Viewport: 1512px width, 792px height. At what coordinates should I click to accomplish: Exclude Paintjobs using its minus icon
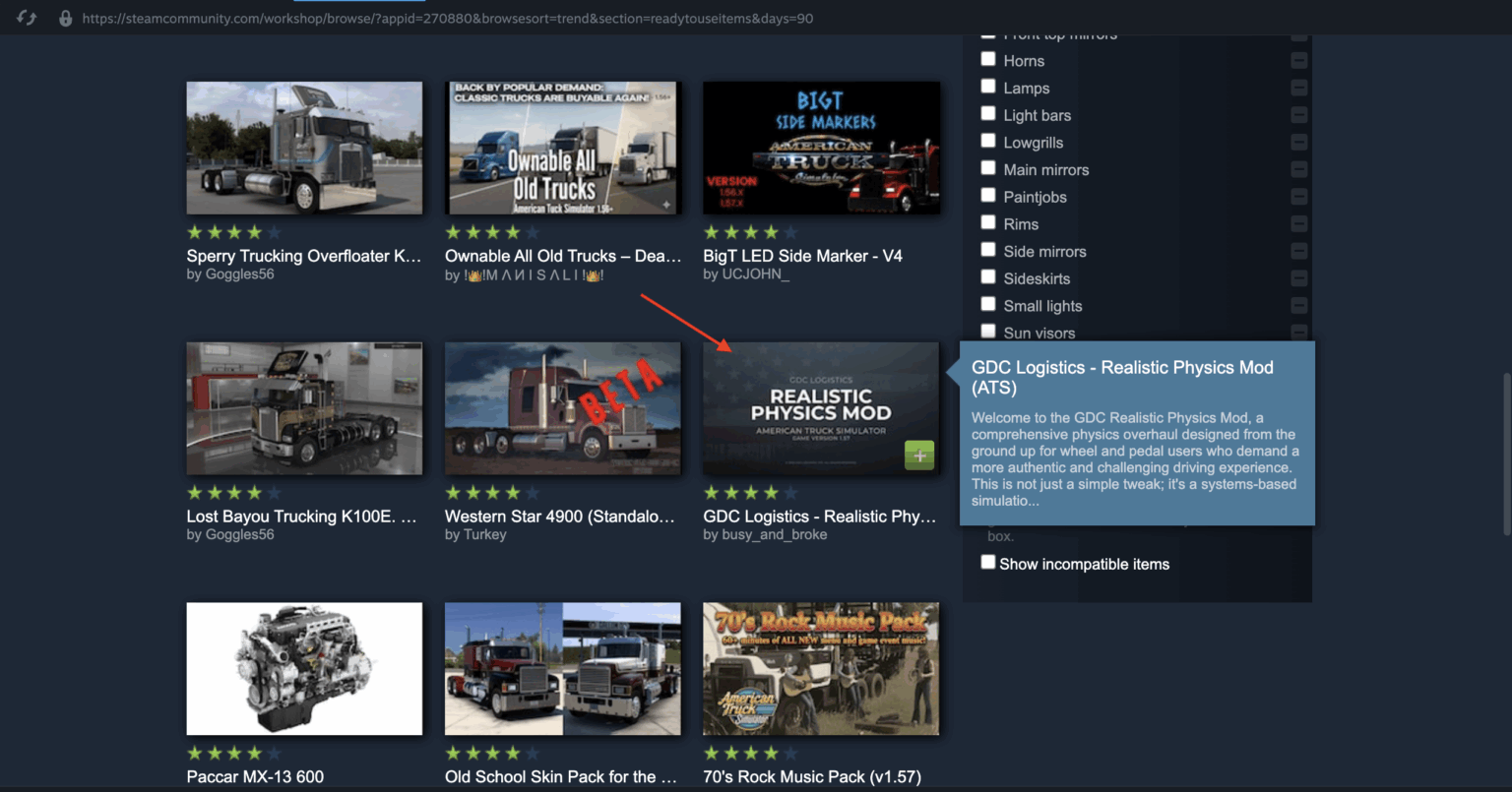pyautogui.click(x=1297, y=196)
